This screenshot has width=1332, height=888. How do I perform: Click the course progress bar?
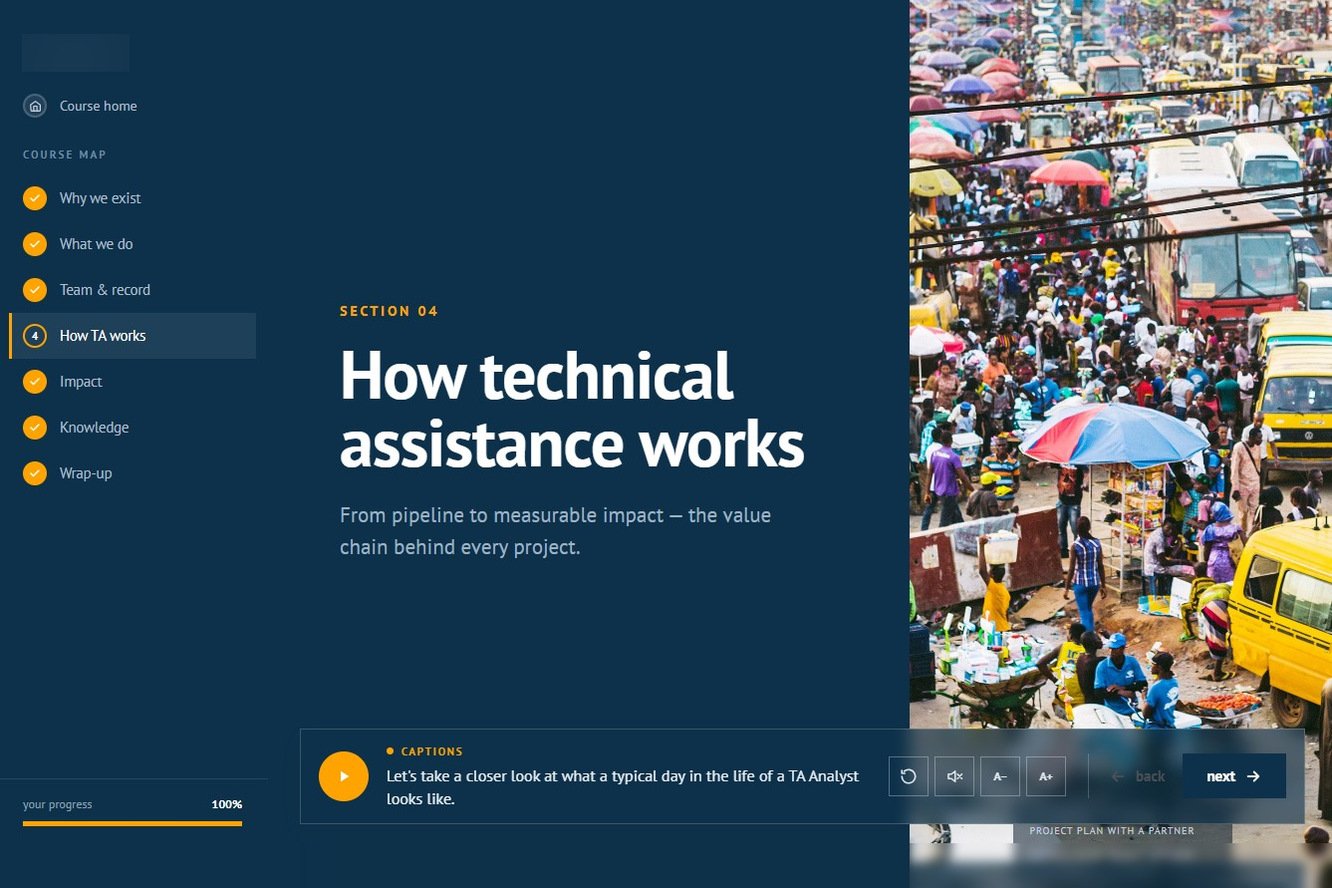132,824
